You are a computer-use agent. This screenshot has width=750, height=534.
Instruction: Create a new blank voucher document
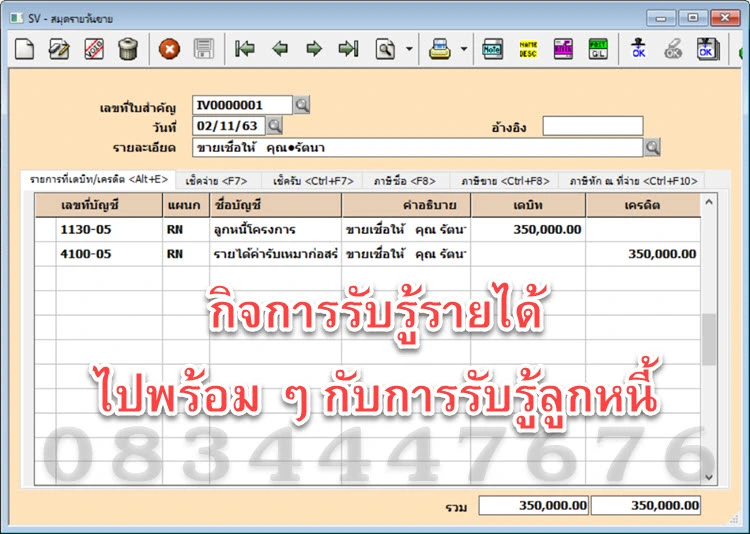coord(24,49)
